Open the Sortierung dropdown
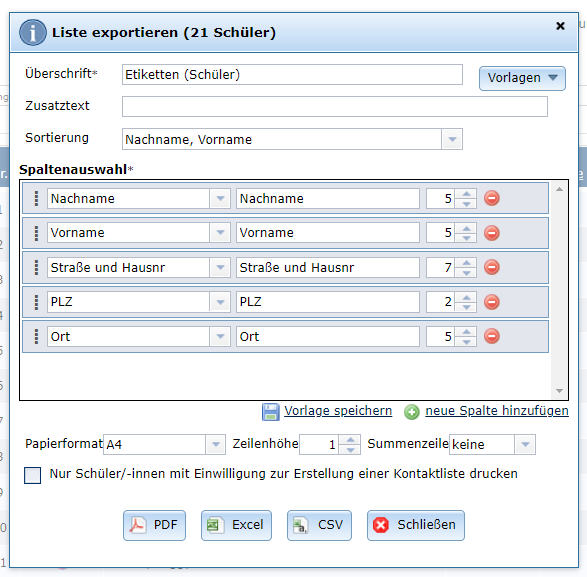This screenshot has height=577, width=587. coord(452,139)
